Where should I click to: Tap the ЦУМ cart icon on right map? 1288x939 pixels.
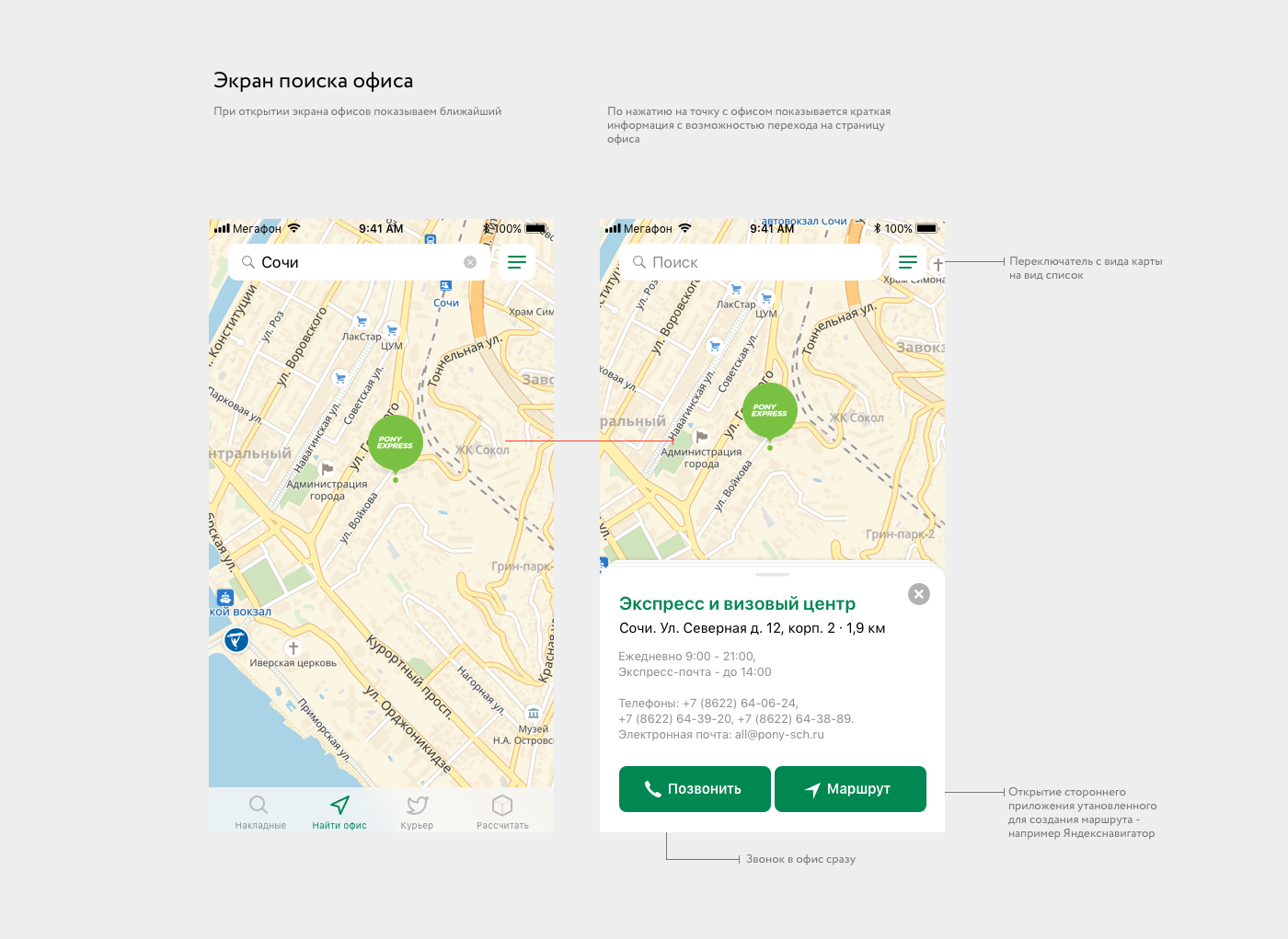tap(766, 298)
